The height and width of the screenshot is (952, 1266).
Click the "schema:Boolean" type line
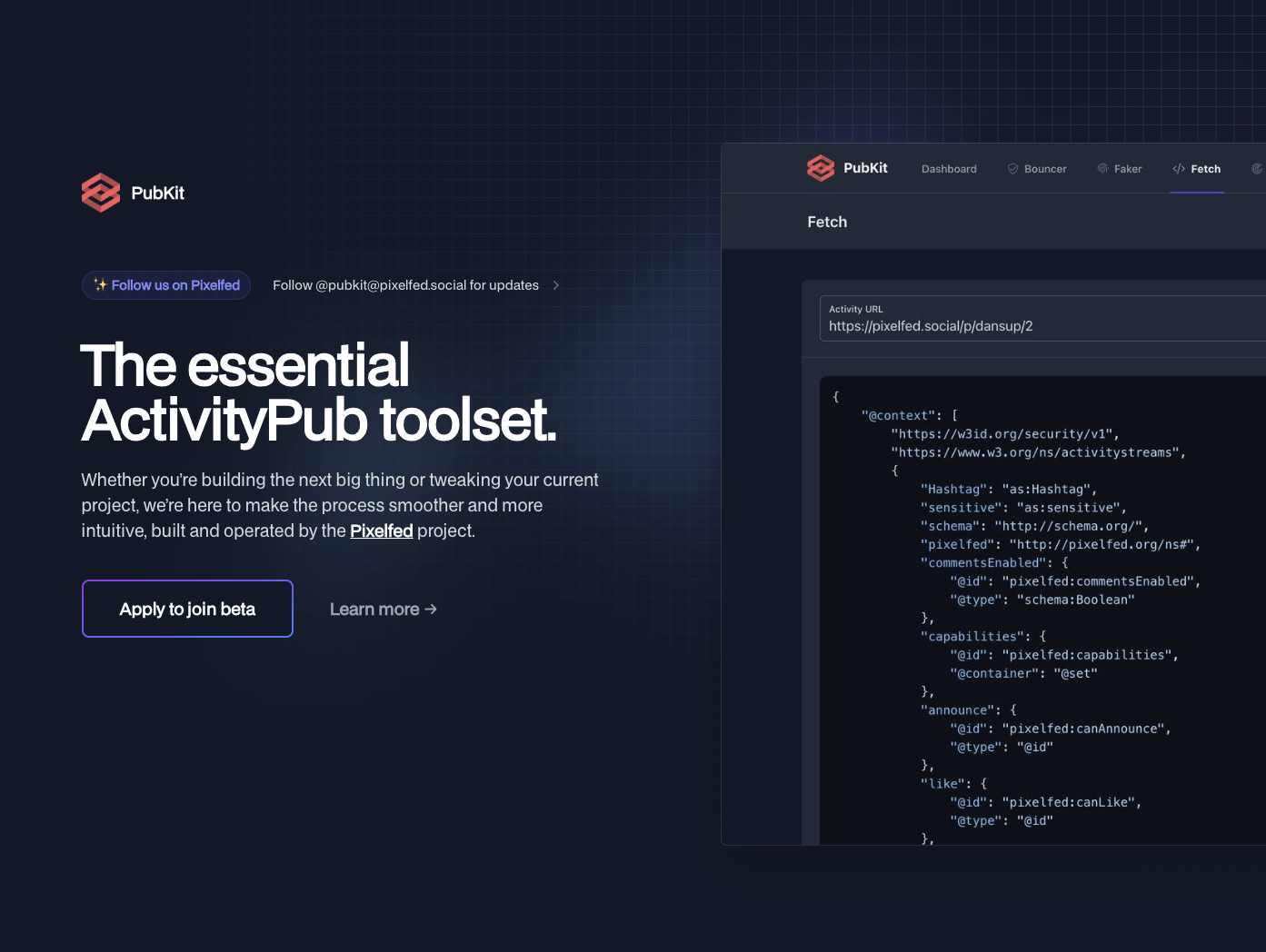tap(1042, 600)
